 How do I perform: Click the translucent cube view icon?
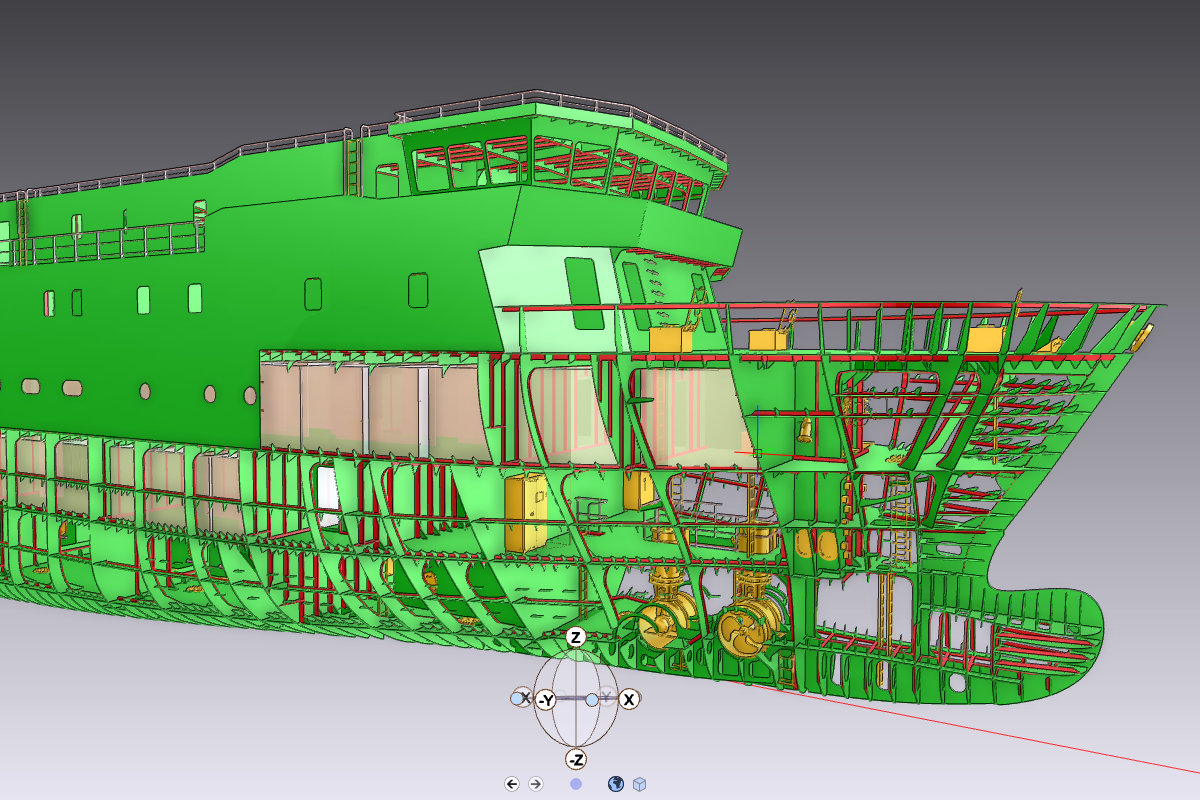[640, 784]
